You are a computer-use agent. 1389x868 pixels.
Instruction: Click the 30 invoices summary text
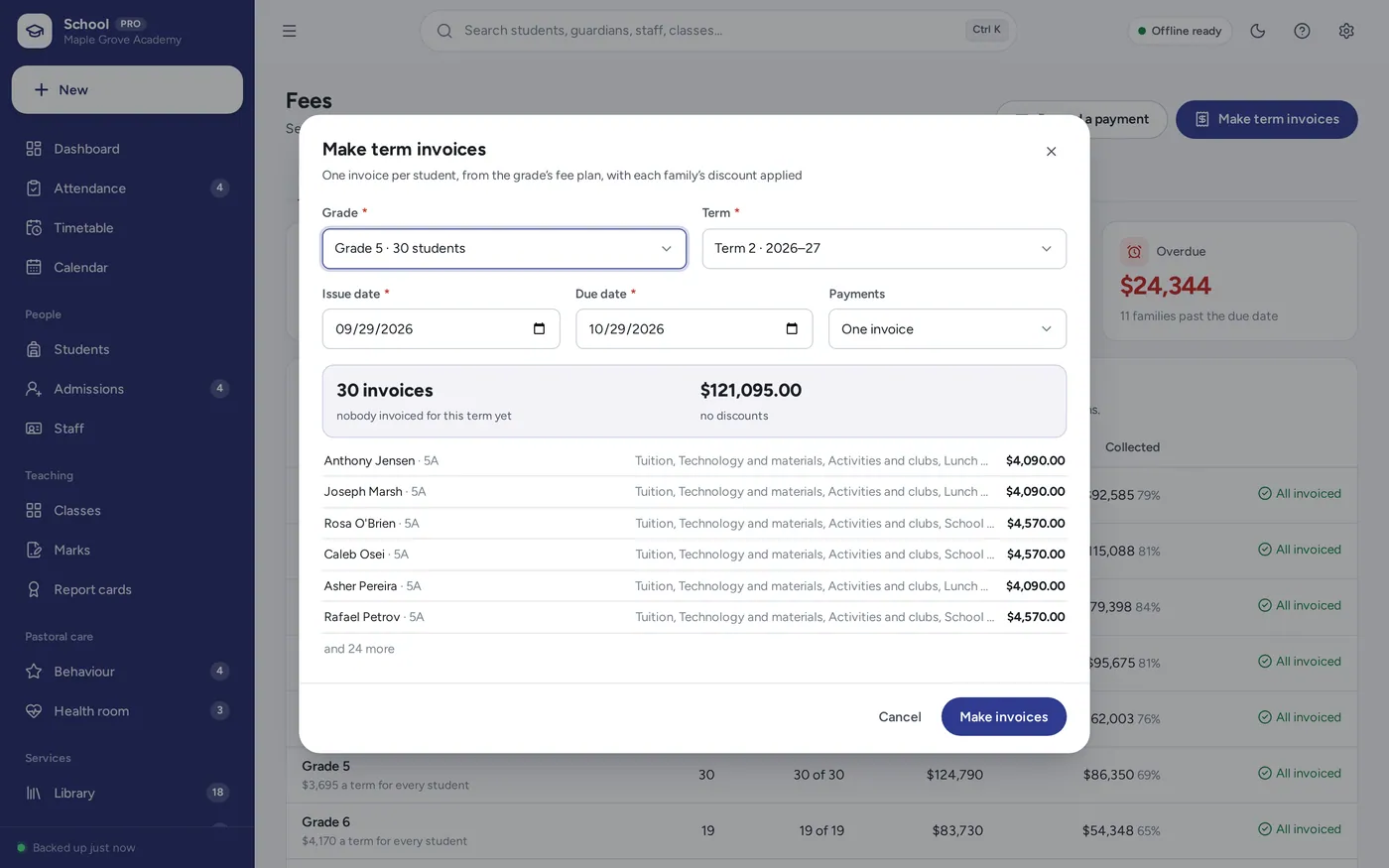pyautogui.click(x=385, y=391)
